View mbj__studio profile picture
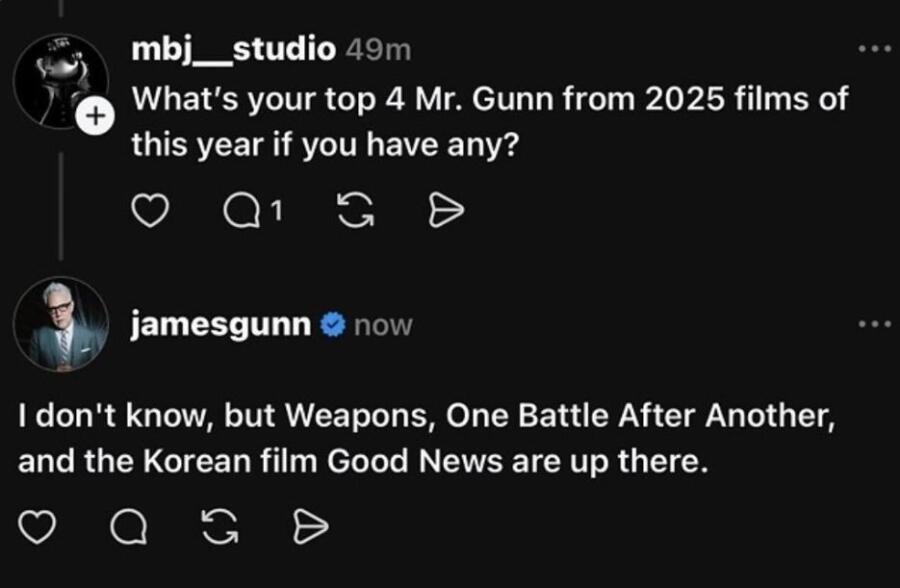Image resolution: width=900 pixels, height=588 pixels. [x=59, y=82]
